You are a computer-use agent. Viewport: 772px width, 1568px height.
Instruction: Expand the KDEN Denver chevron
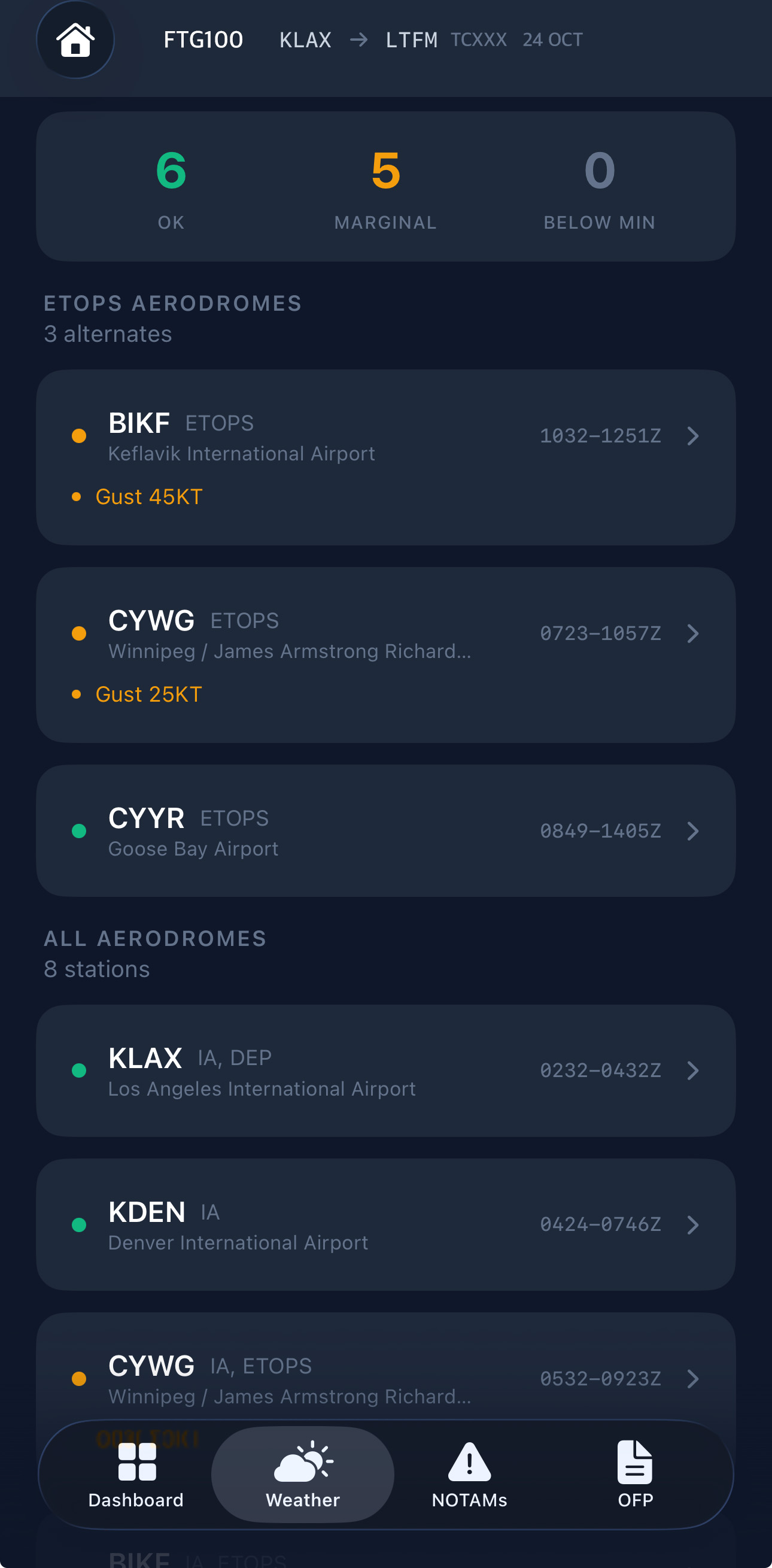click(x=693, y=1224)
